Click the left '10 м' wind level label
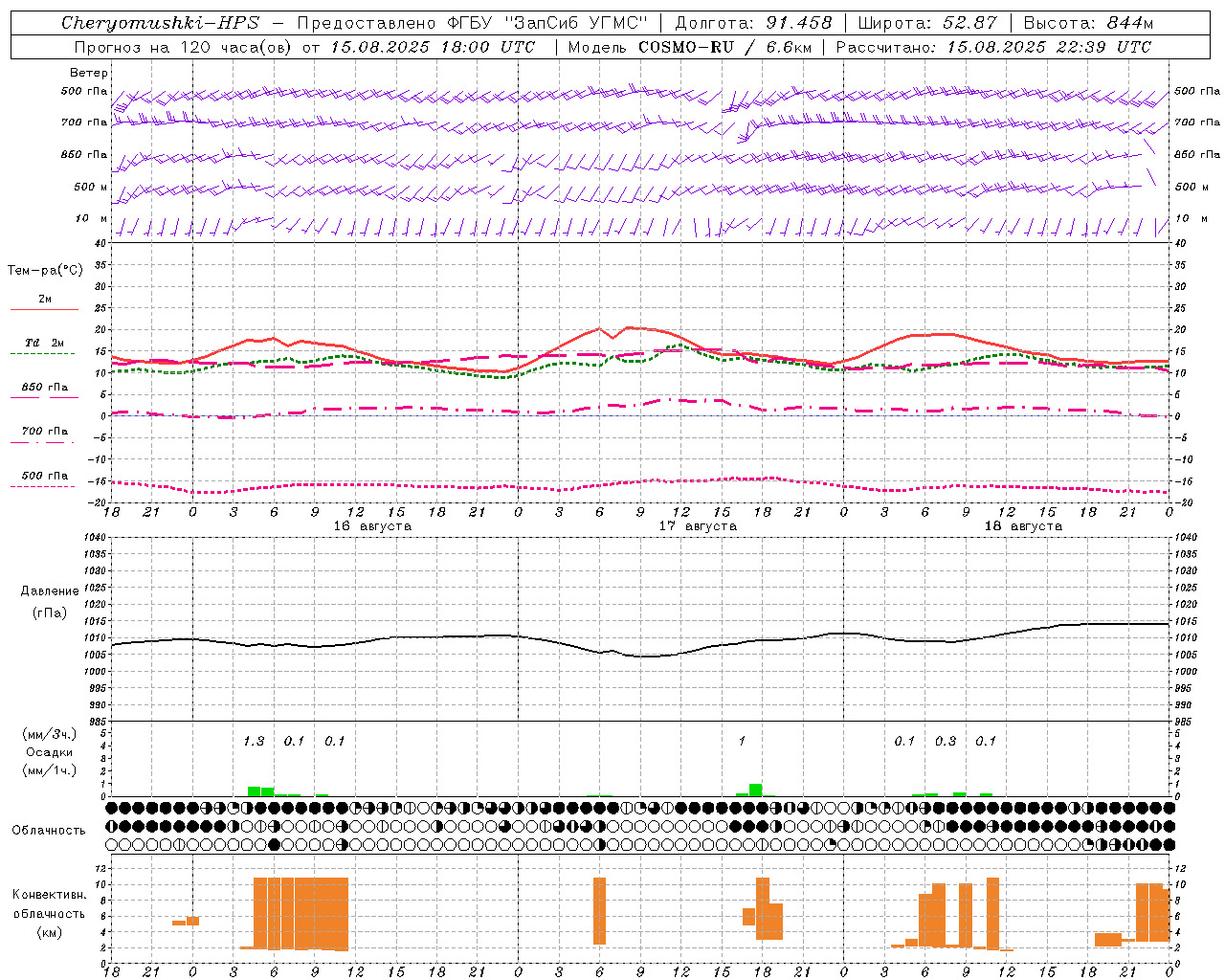Image resolution: width=1225 pixels, height=980 pixels. pyautogui.click(x=92, y=218)
